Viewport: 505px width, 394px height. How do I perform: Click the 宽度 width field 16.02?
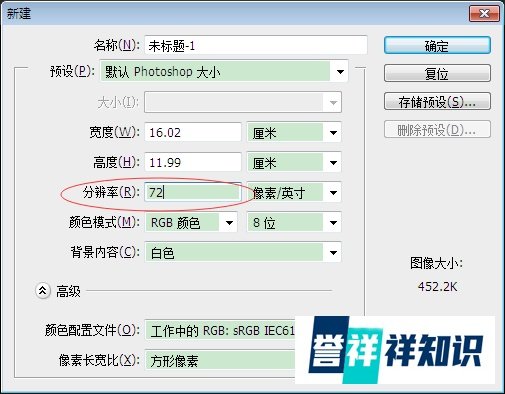(x=193, y=132)
